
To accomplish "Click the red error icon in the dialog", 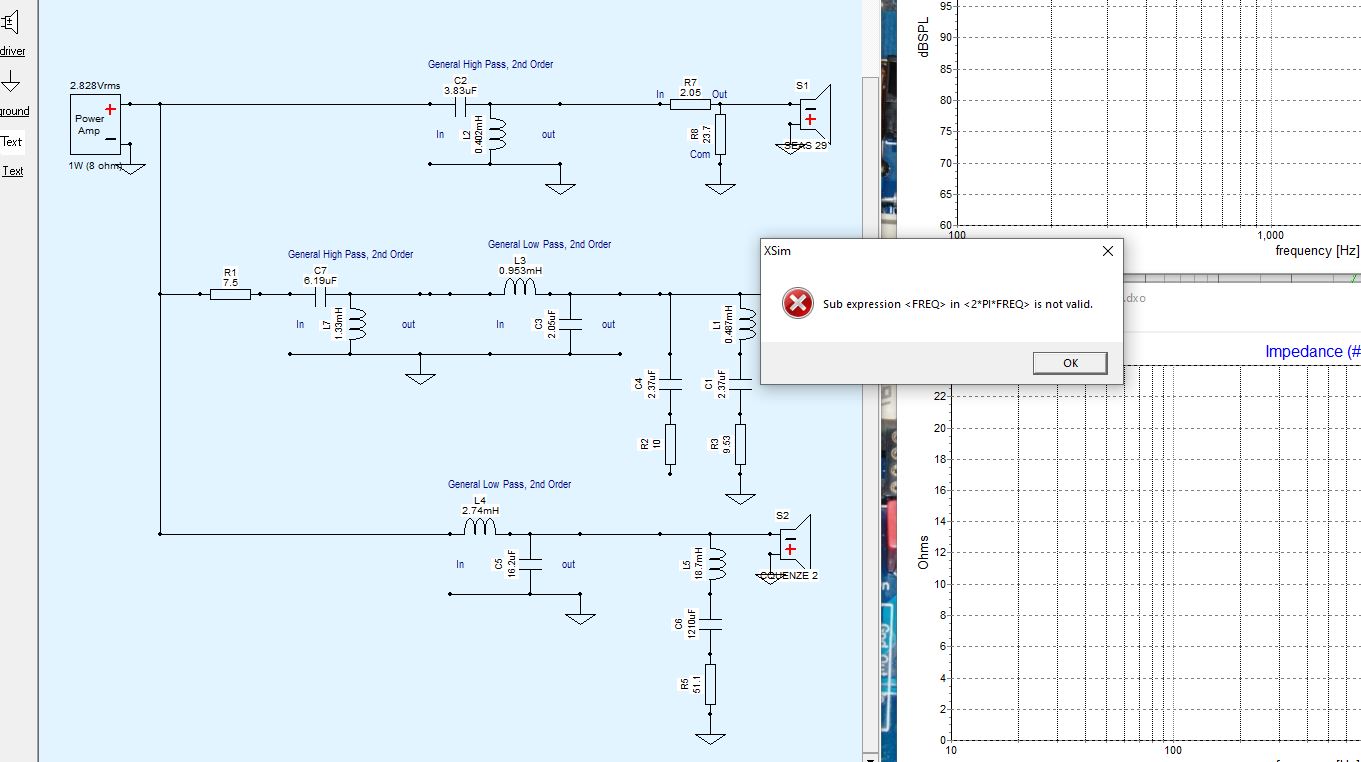I will coord(797,304).
